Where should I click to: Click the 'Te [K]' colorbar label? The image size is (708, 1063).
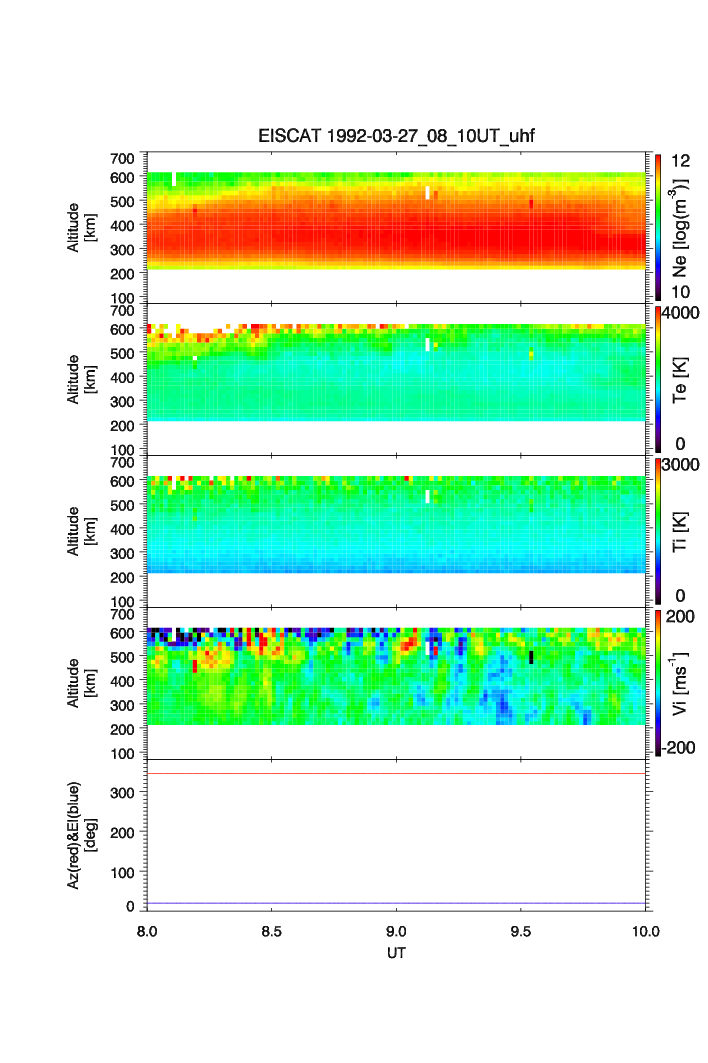680,380
